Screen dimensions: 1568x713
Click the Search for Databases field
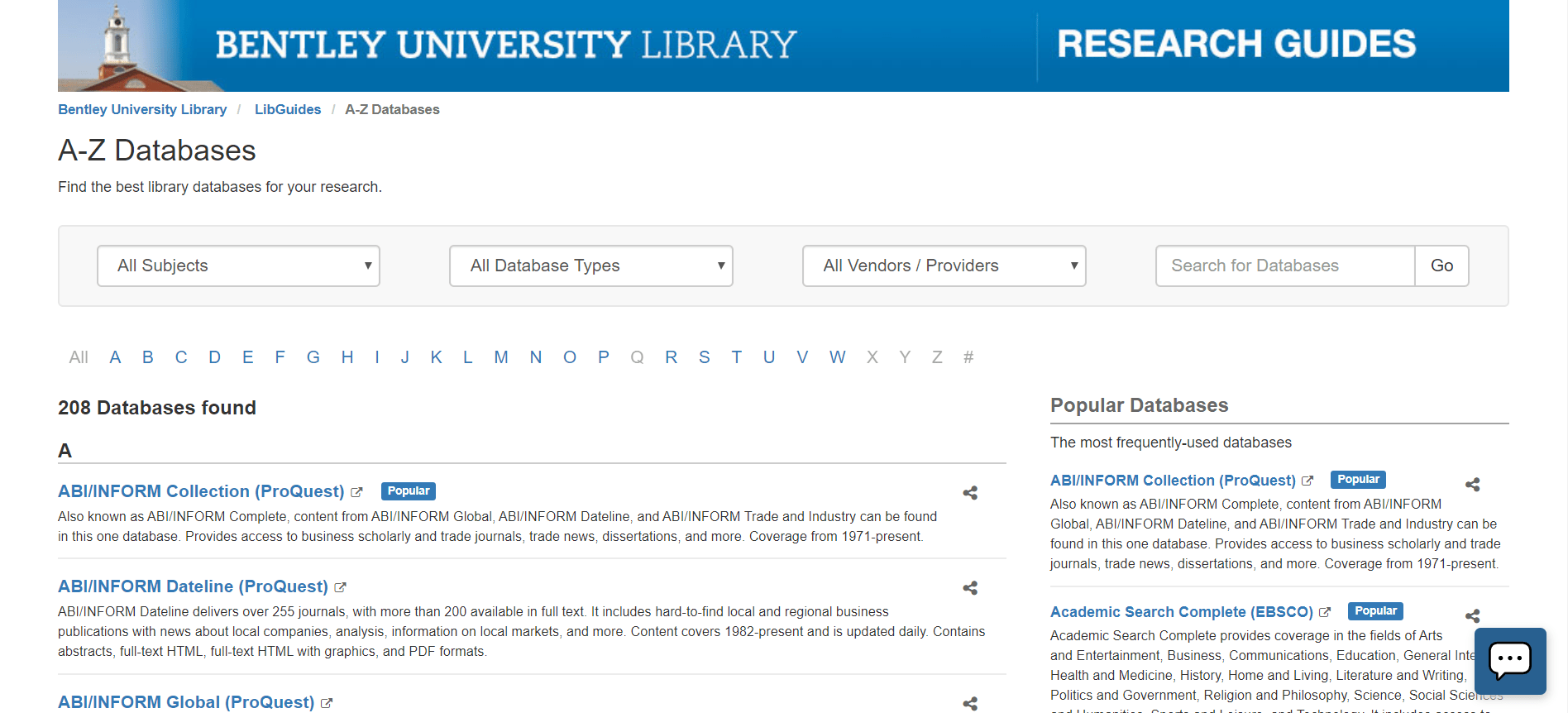[1284, 266]
